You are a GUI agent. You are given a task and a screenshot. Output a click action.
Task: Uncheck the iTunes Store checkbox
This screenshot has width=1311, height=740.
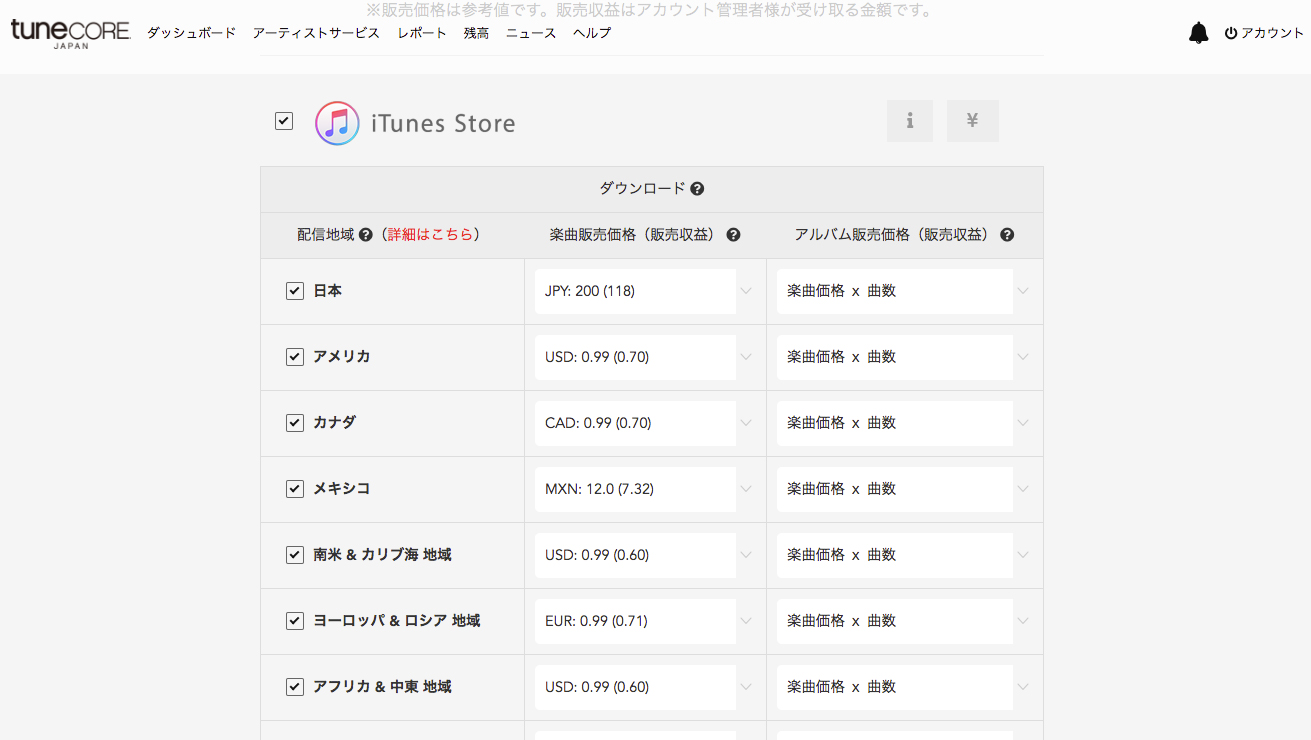point(284,121)
